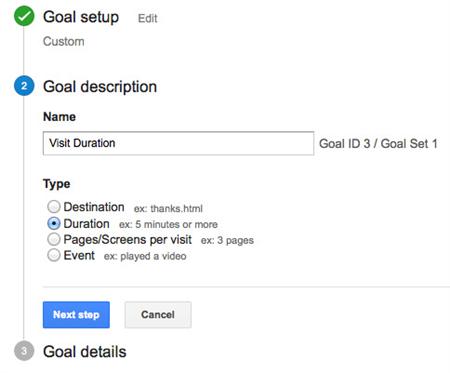
Task: Click the Custom text under Goal setup
Action: (64, 42)
